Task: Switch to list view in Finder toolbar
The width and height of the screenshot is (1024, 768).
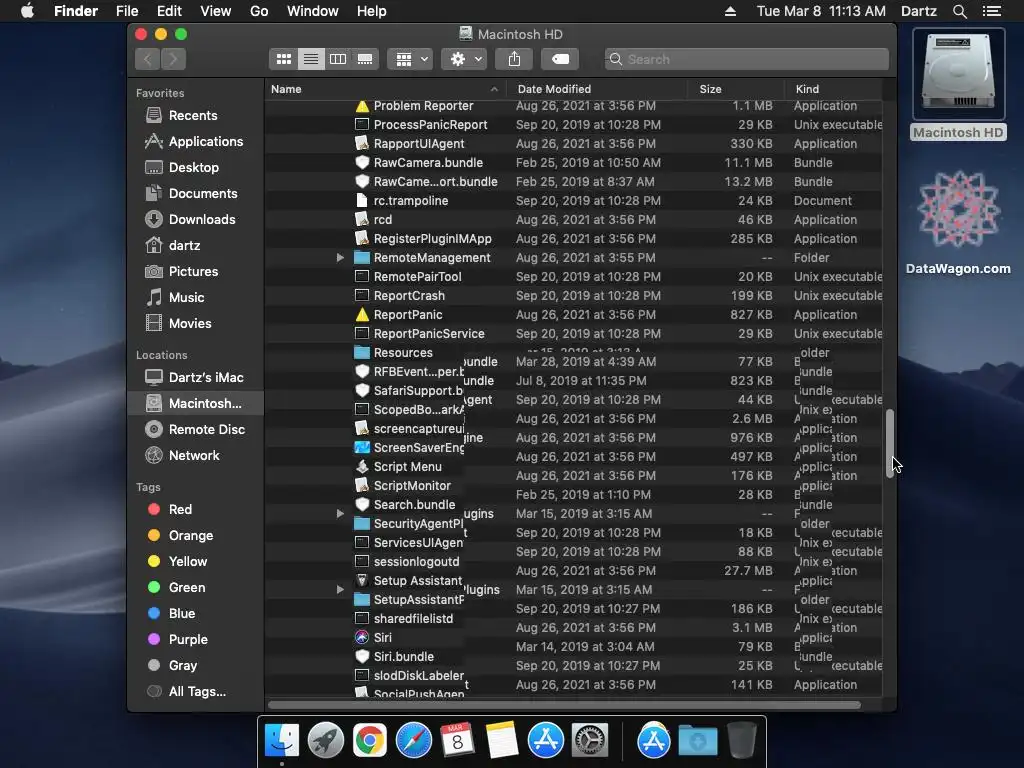Action: tap(311, 59)
